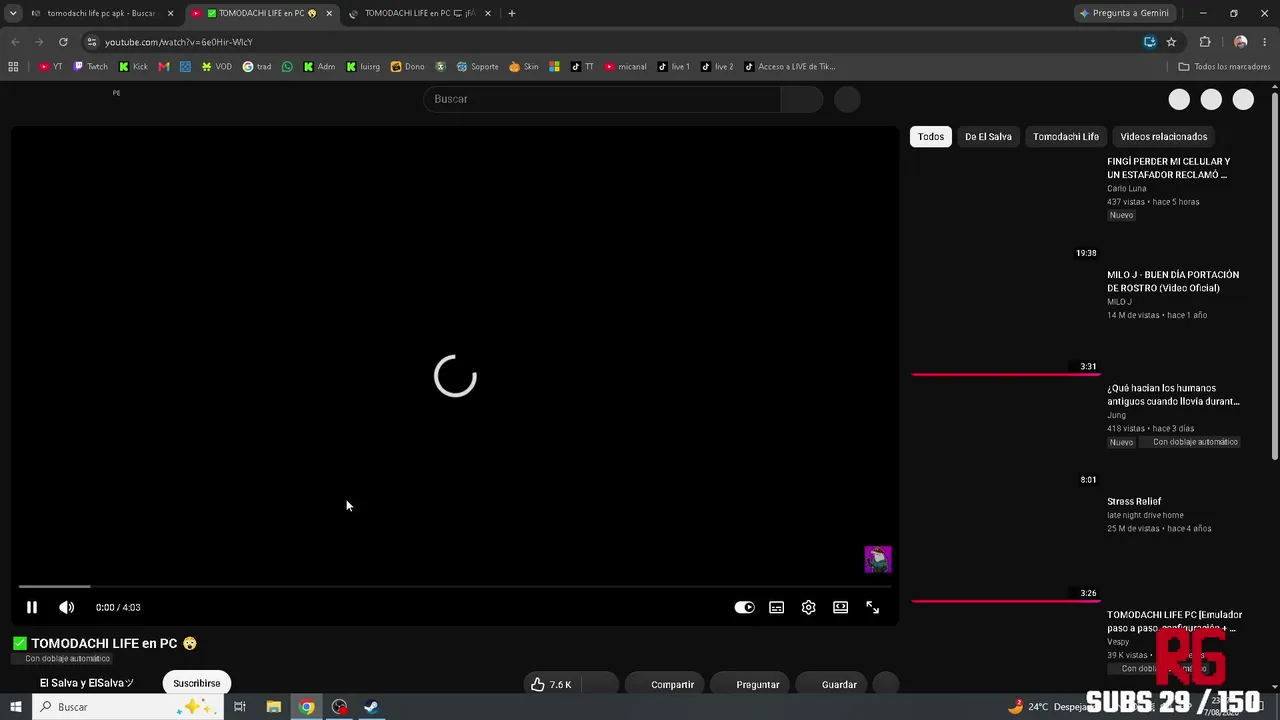Select the Videos relacionados filter chip

click(x=1163, y=137)
